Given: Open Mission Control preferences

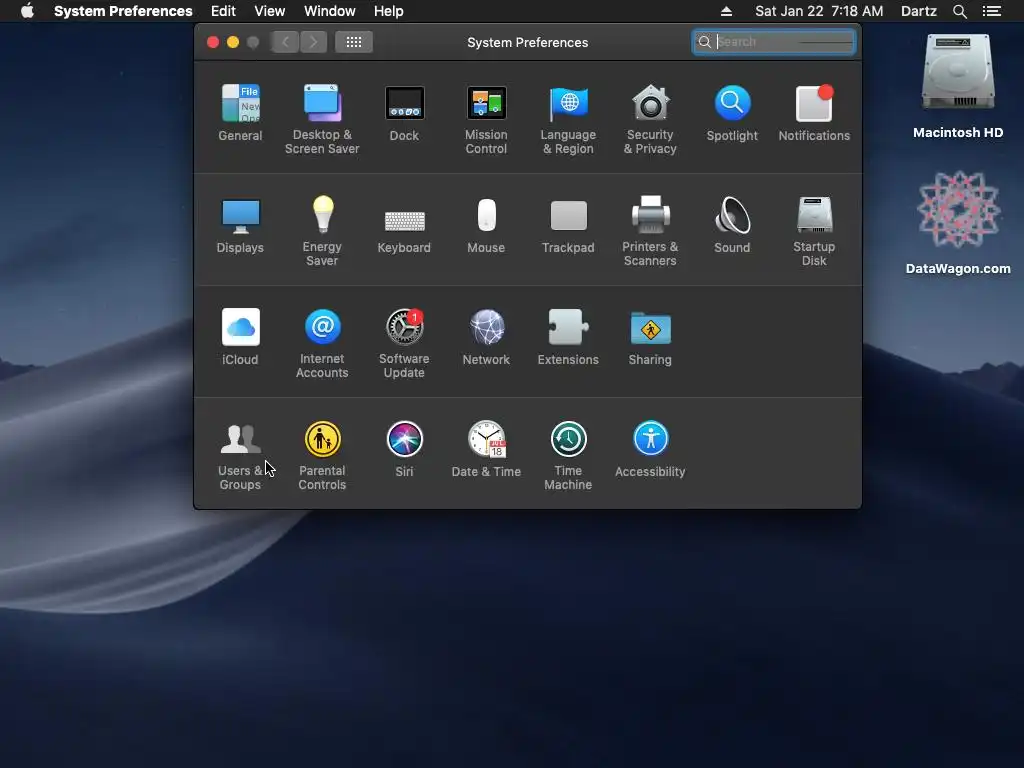Looking at the screenshot, I should click(x=486, y=120).
